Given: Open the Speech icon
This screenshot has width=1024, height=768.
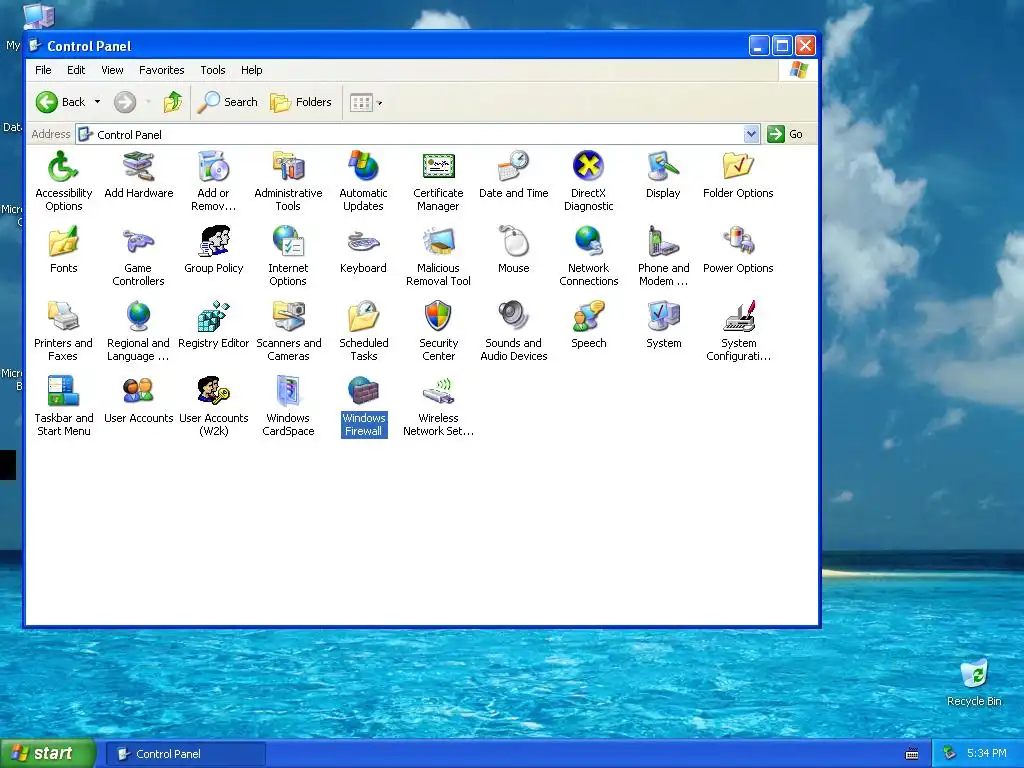Looking at the screenshot, I should tap(588, 325).
